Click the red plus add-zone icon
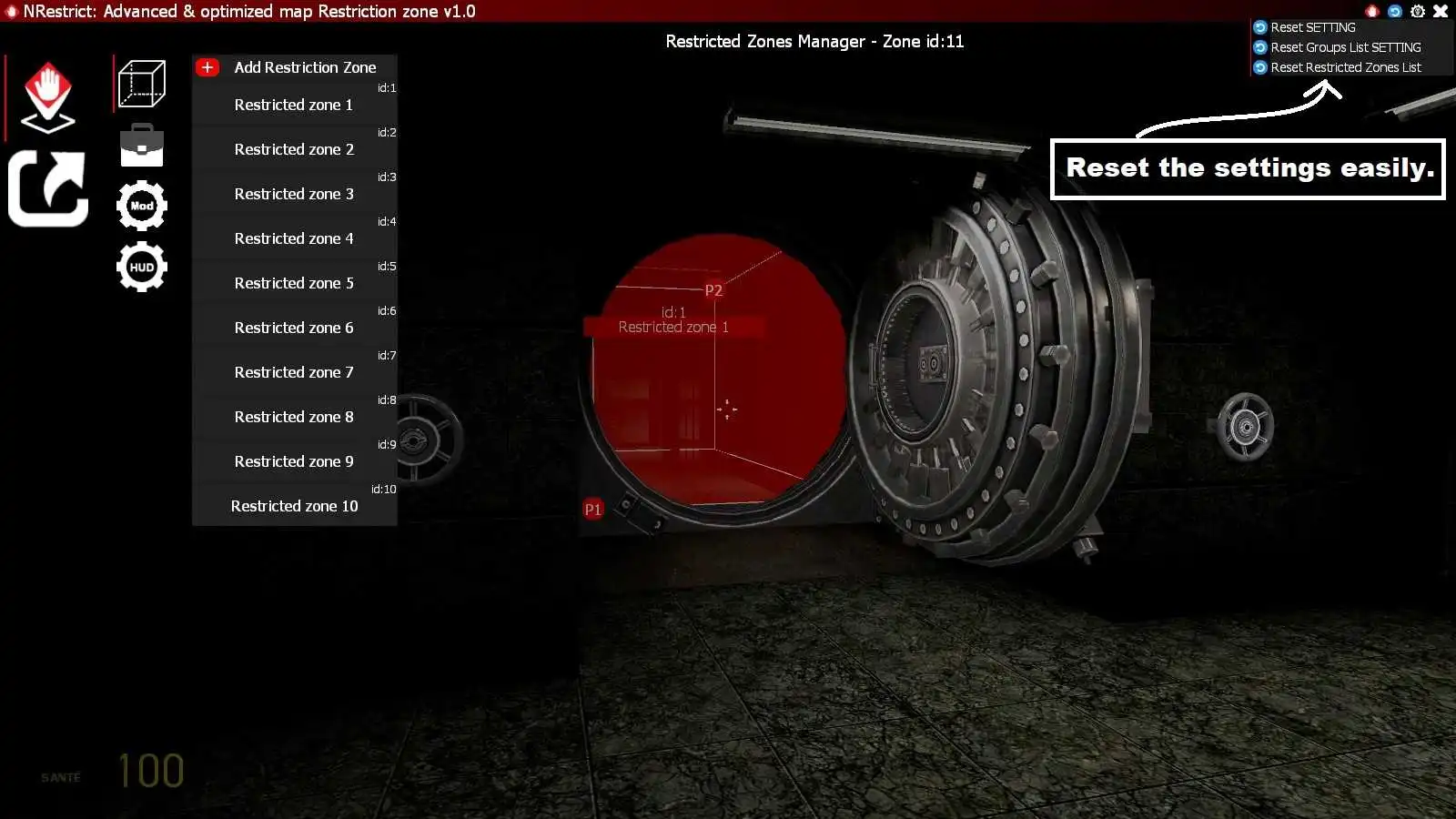 (207, 67)
